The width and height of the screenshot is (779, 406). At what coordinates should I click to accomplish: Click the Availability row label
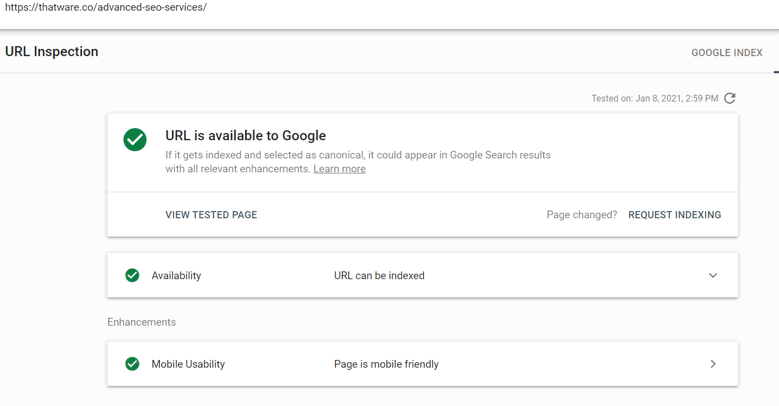click(x=176, y=276)
